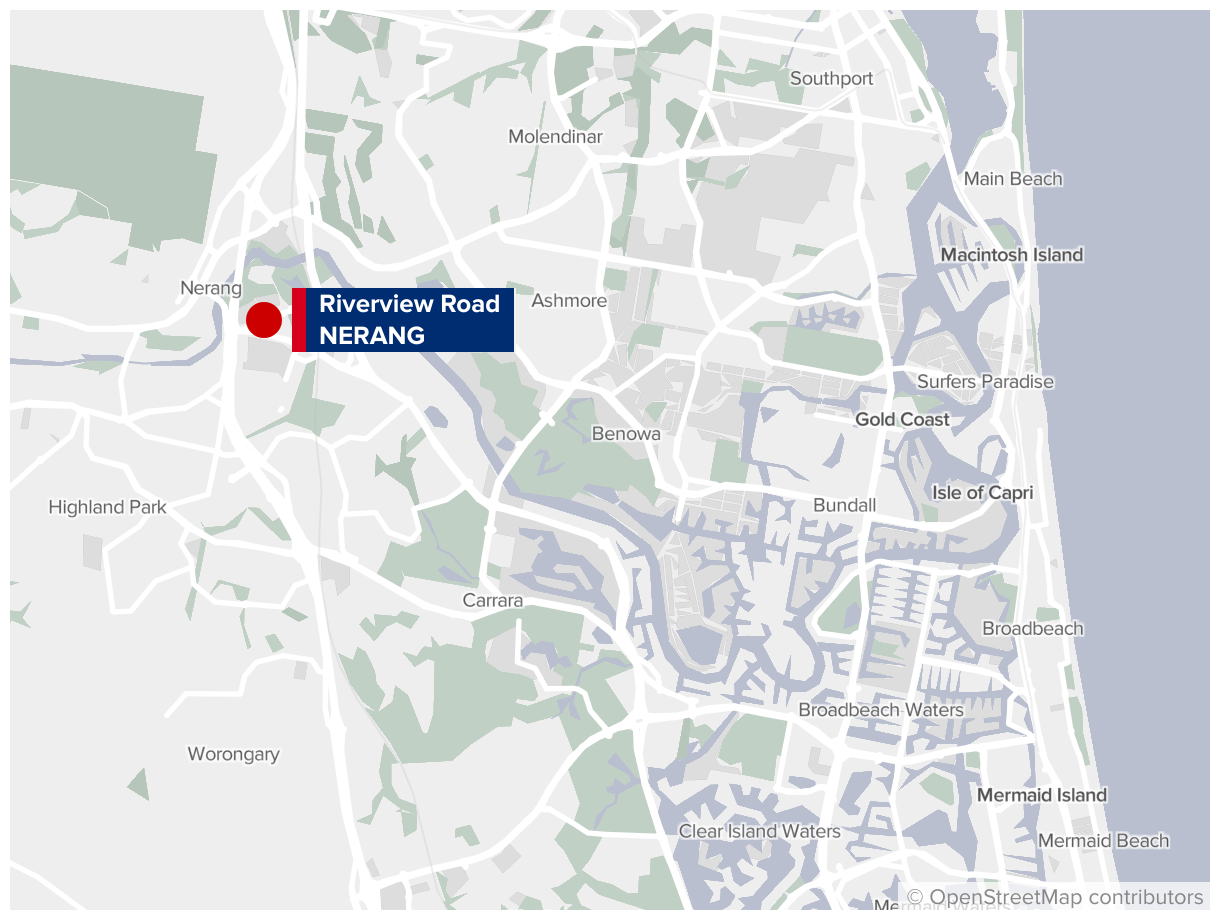Open the OpenStreetMap contributors attribution
This screenshot has width=1220, height=920.
tap(1054, 897)
